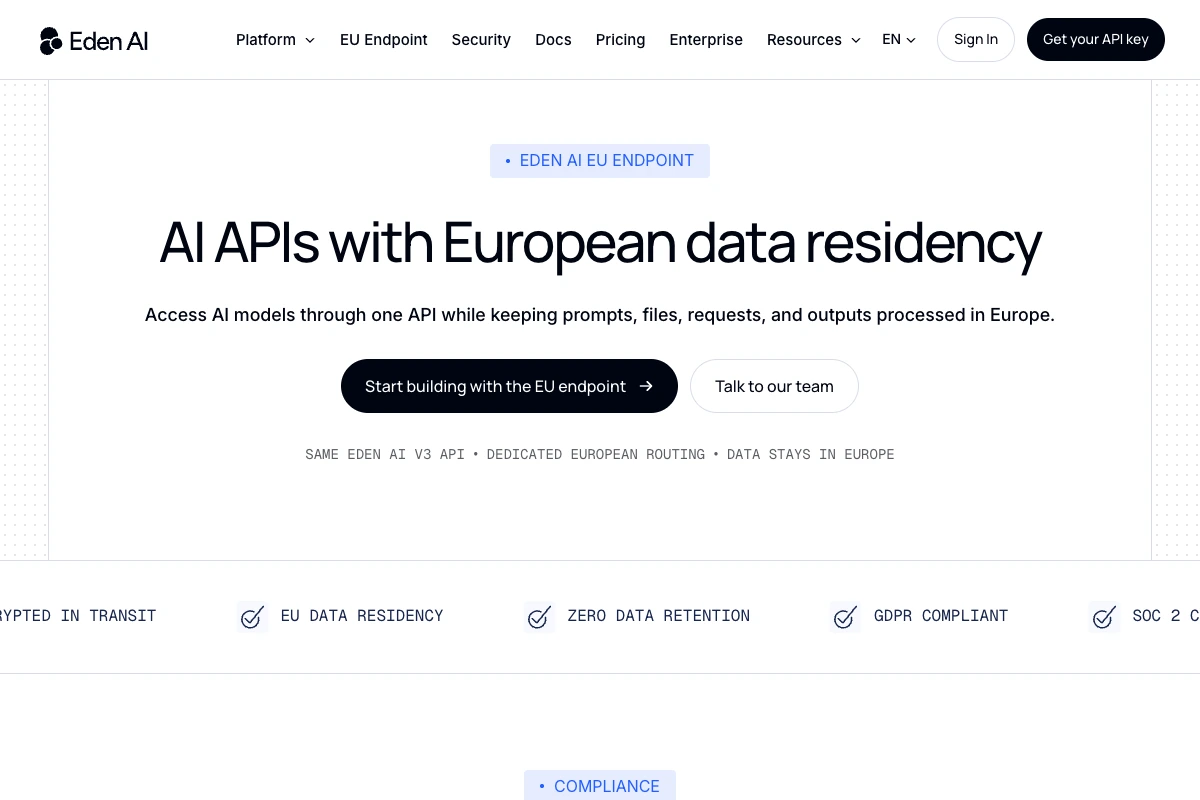Click Get your API key button
This screenshot has height=800, width=1200.
(x=1096, y=40)
